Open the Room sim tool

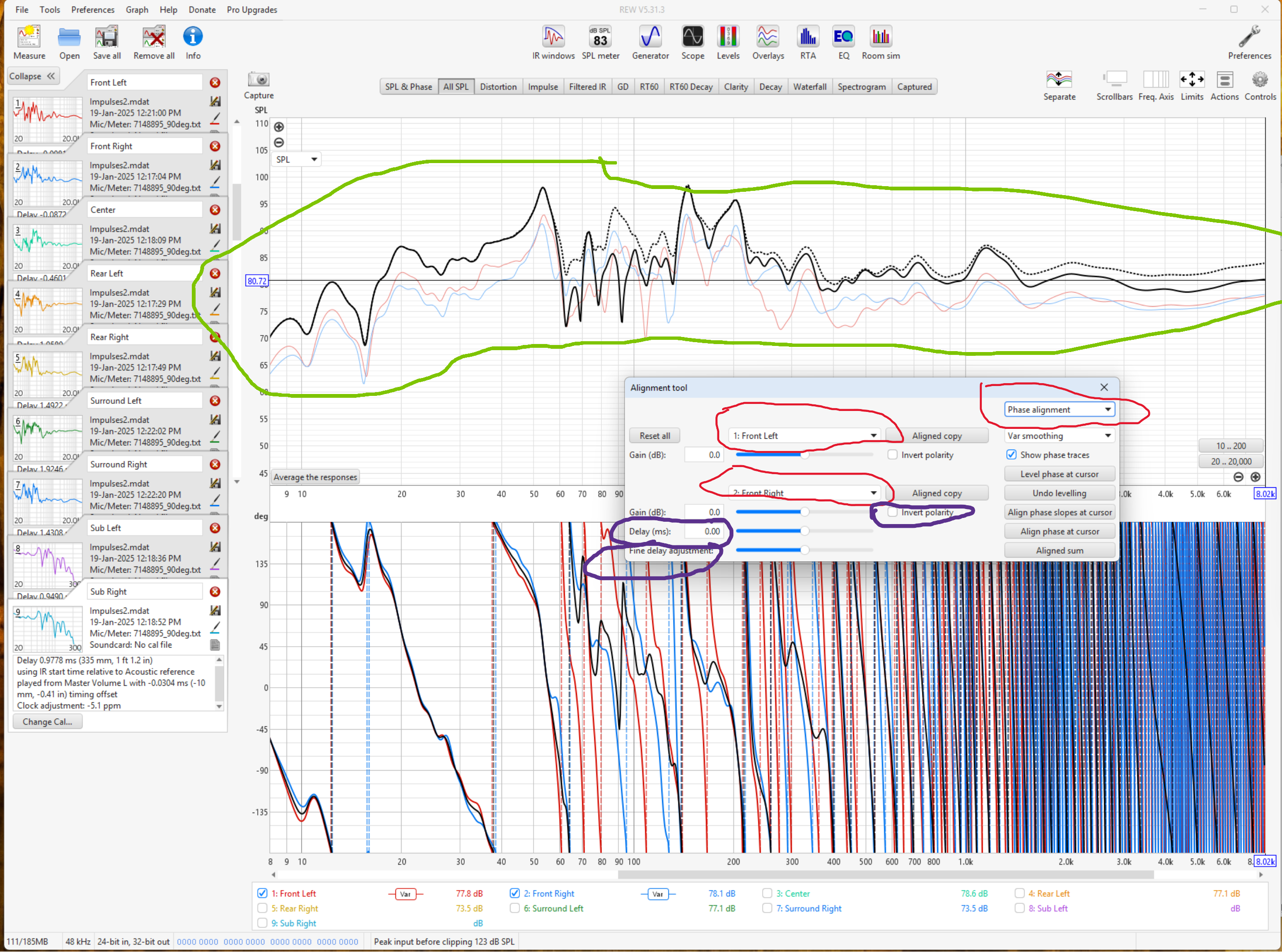[880, 42]
